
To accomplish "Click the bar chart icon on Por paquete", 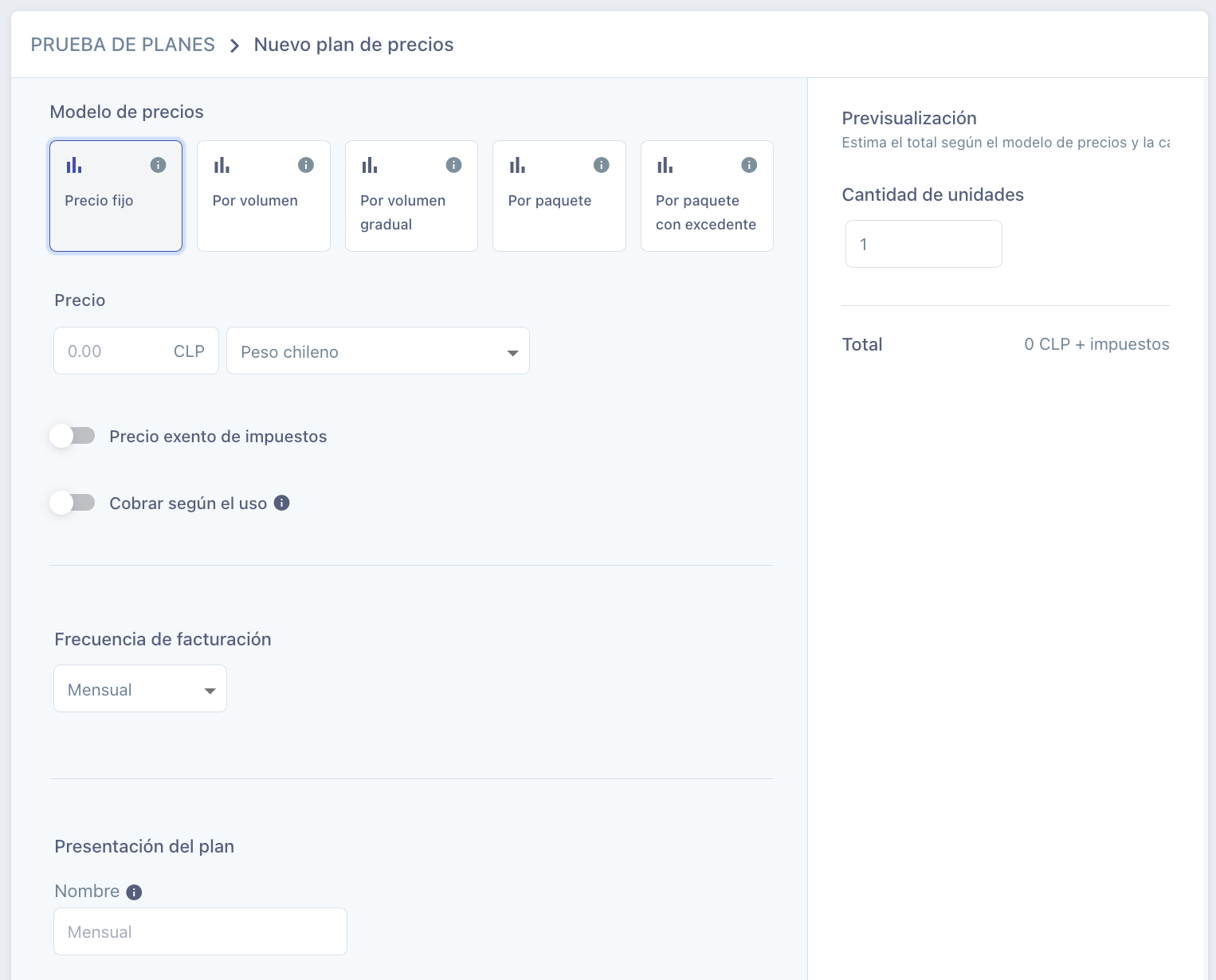I will click(x=517, y=165).
